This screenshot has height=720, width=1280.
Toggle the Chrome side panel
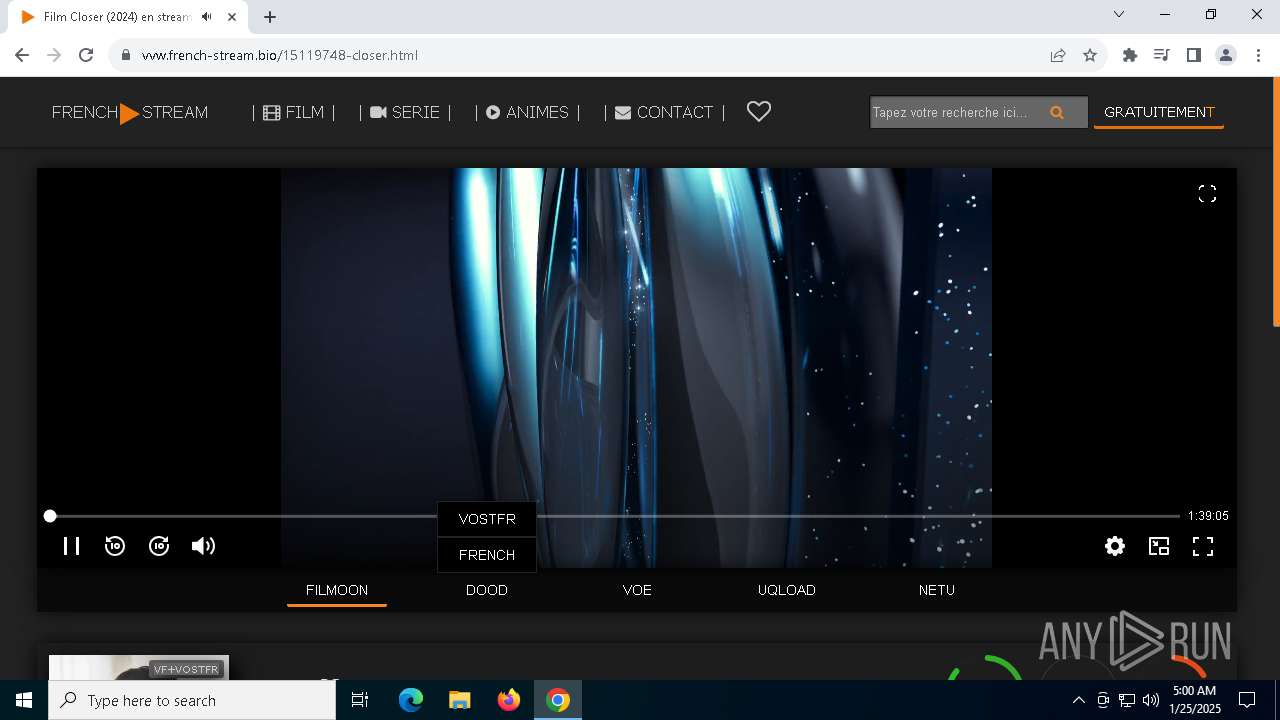pyautogui.click(x=1193, y=55)
